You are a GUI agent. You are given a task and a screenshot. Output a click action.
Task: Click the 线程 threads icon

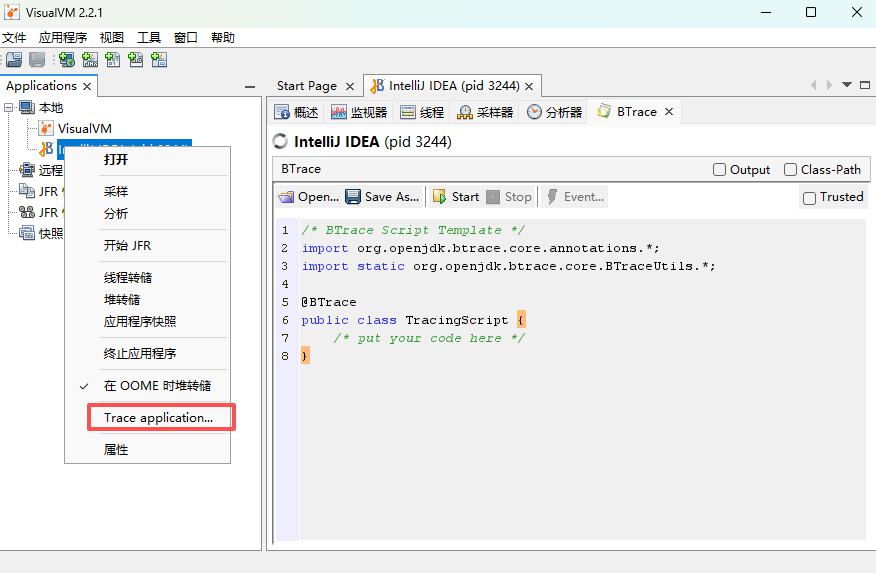tap(408, 112)
